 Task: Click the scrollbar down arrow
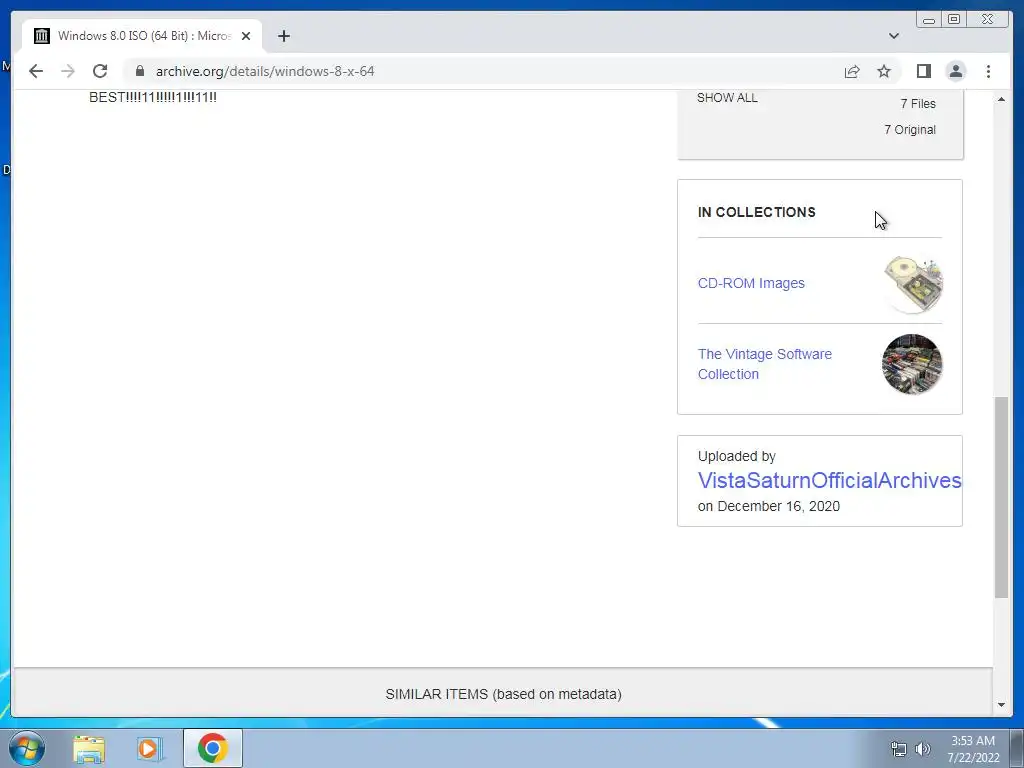pos(1001,705)
